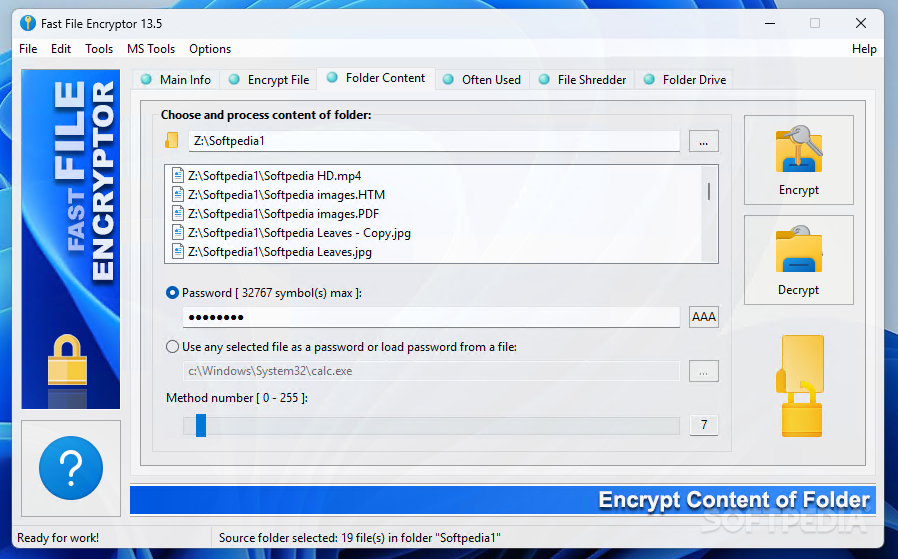
Task: Click the blue question mark help icon
Action: (71, 468)
